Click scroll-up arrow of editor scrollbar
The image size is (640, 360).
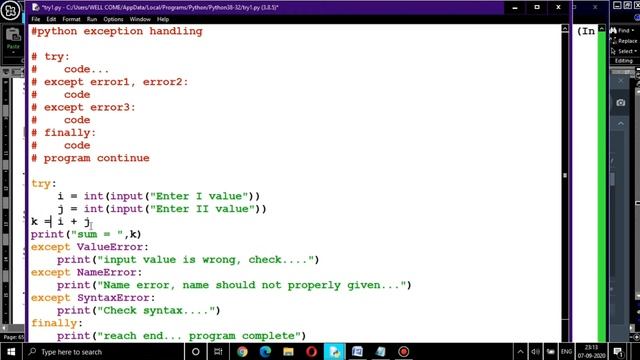pyautogui.click(x=565, y=29)
